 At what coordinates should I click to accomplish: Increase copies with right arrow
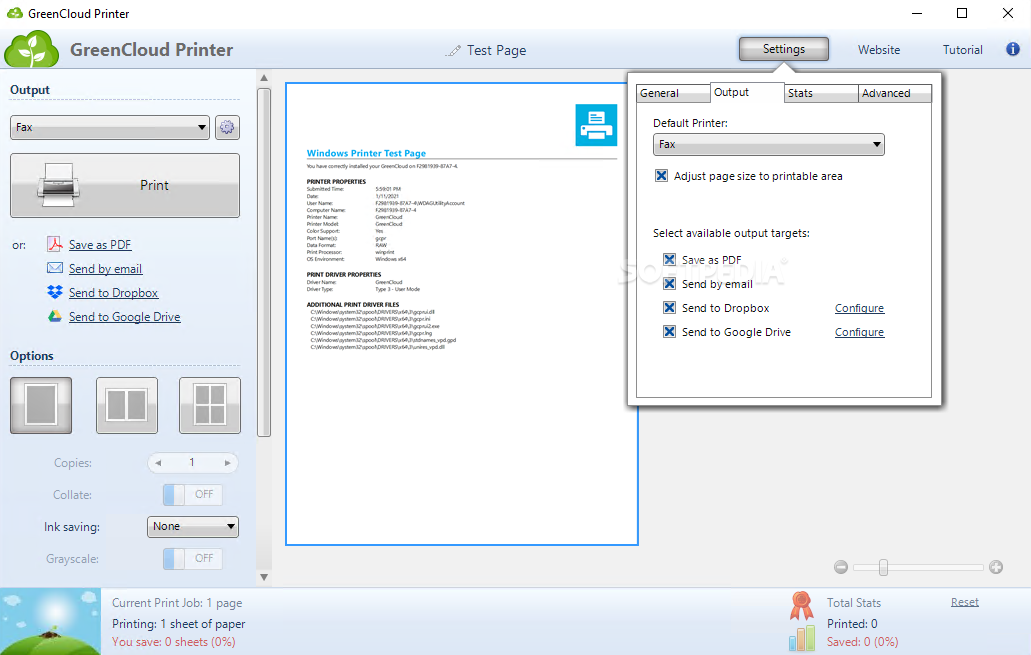pyautogui.click(x=228, y=463)
